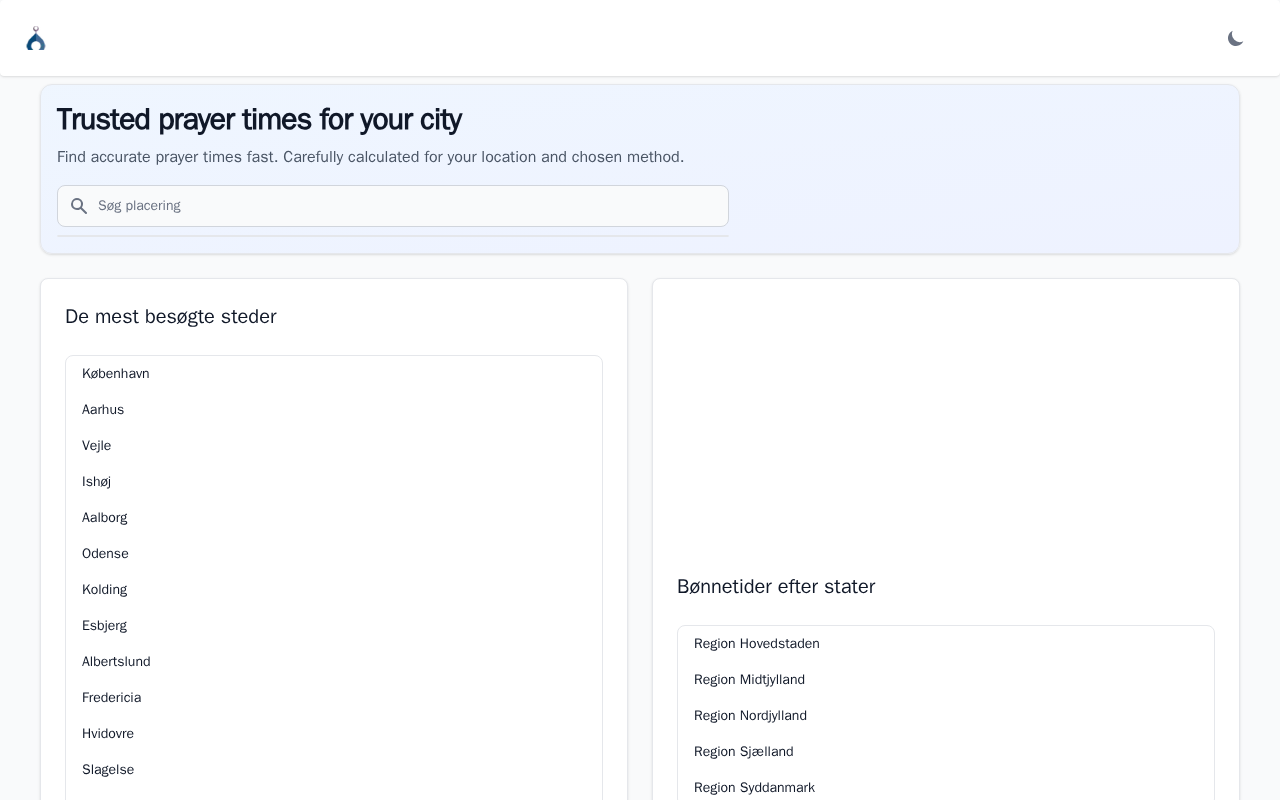
Task: Open the Fredericia link
Action: [112, 698]
